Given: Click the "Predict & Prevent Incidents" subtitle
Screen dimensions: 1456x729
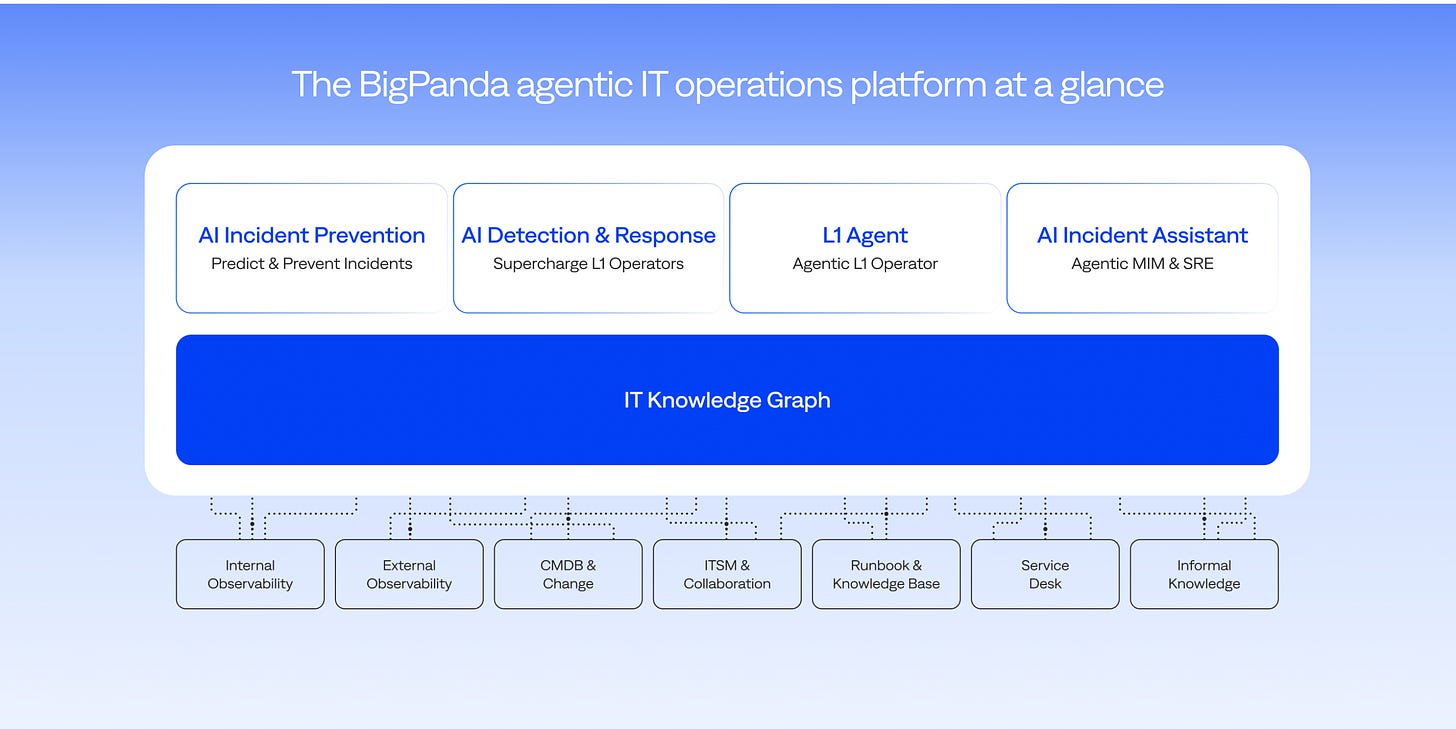Looking at the screenshot, I should point(312,264).
